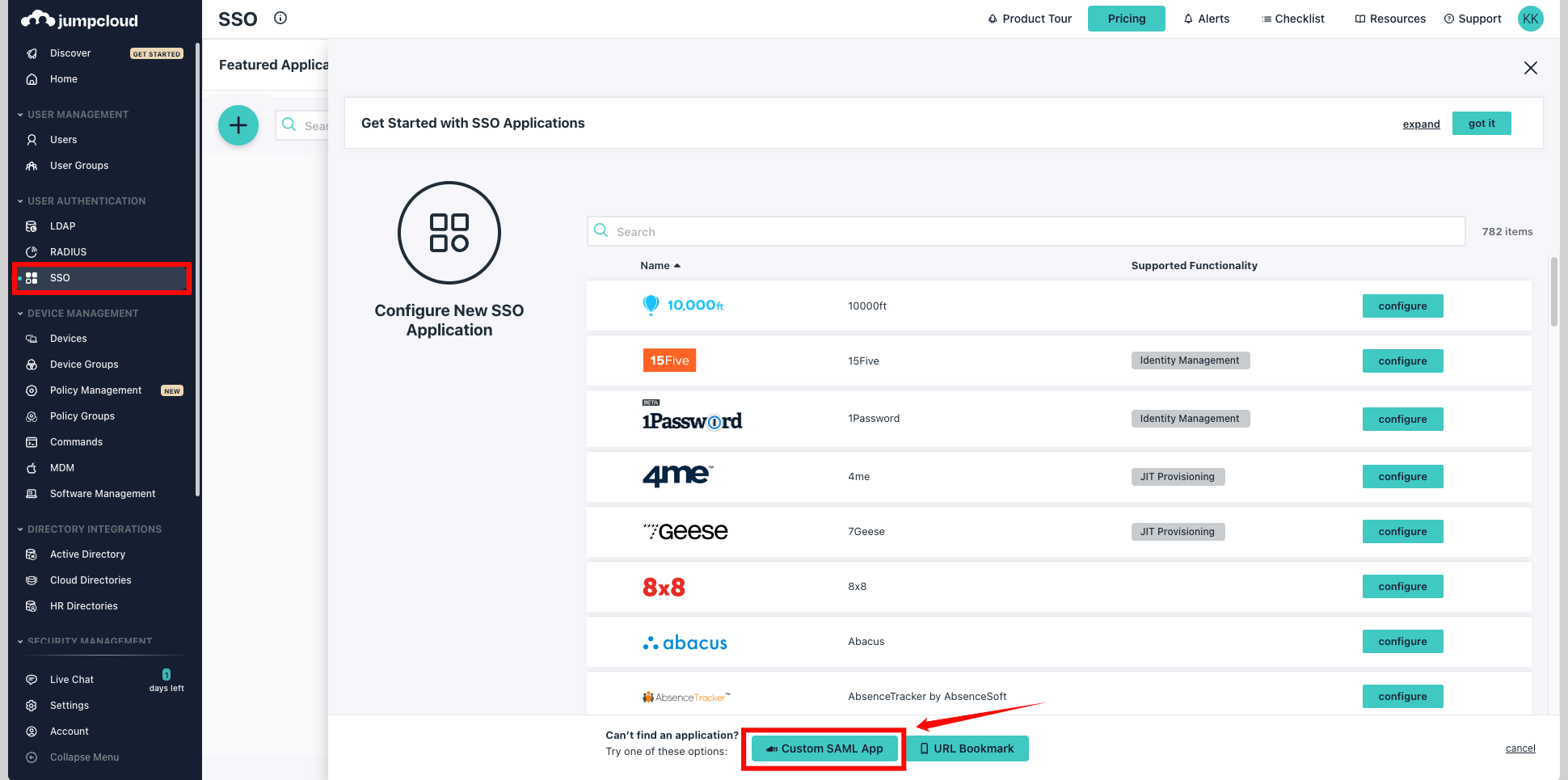Click the 15Five Identity Management tag
Image resolution: width=1568 pixels, height=780 pixels.
(1190, 360)
